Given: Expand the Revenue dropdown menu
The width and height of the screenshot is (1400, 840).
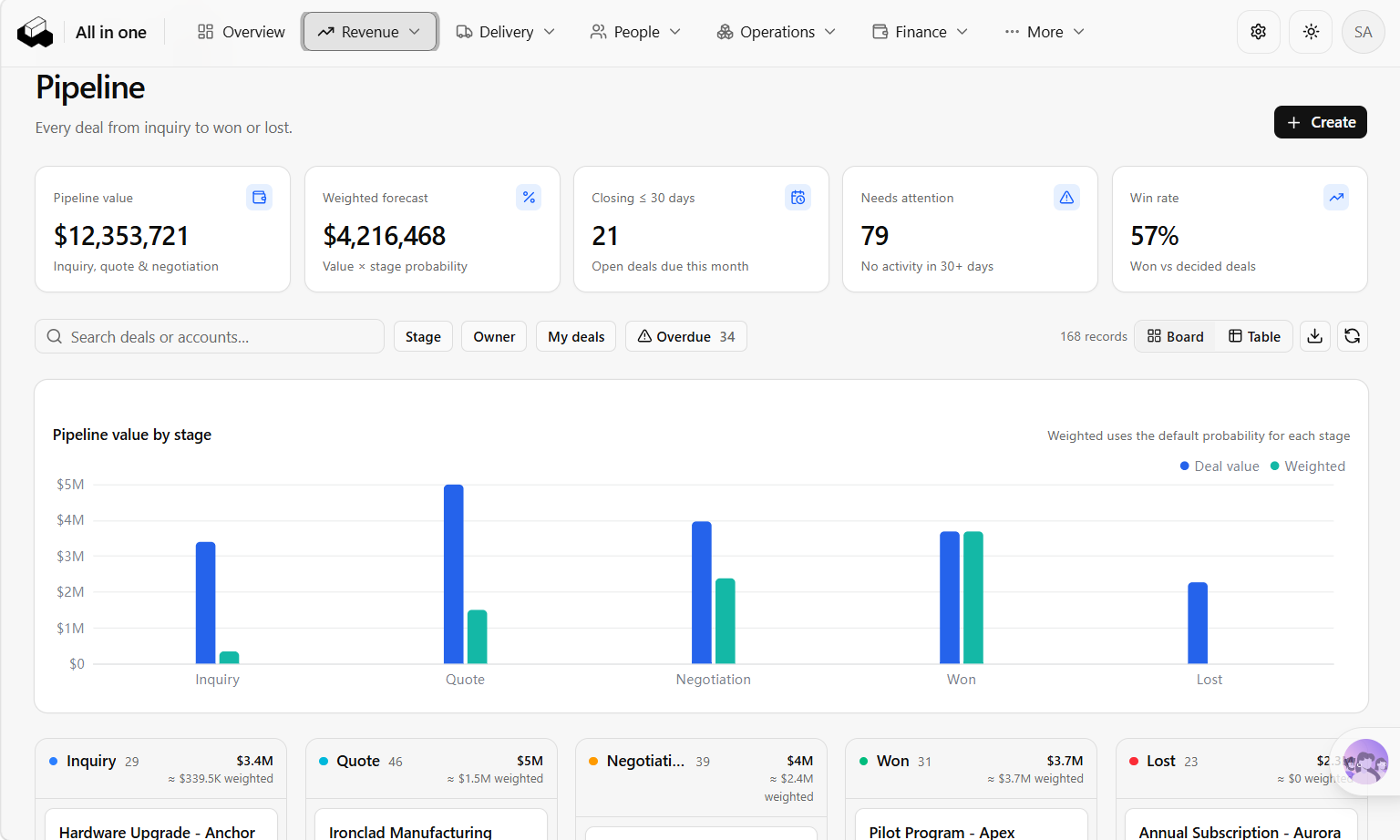Looking at the screenshot, I should pos(370,32).
